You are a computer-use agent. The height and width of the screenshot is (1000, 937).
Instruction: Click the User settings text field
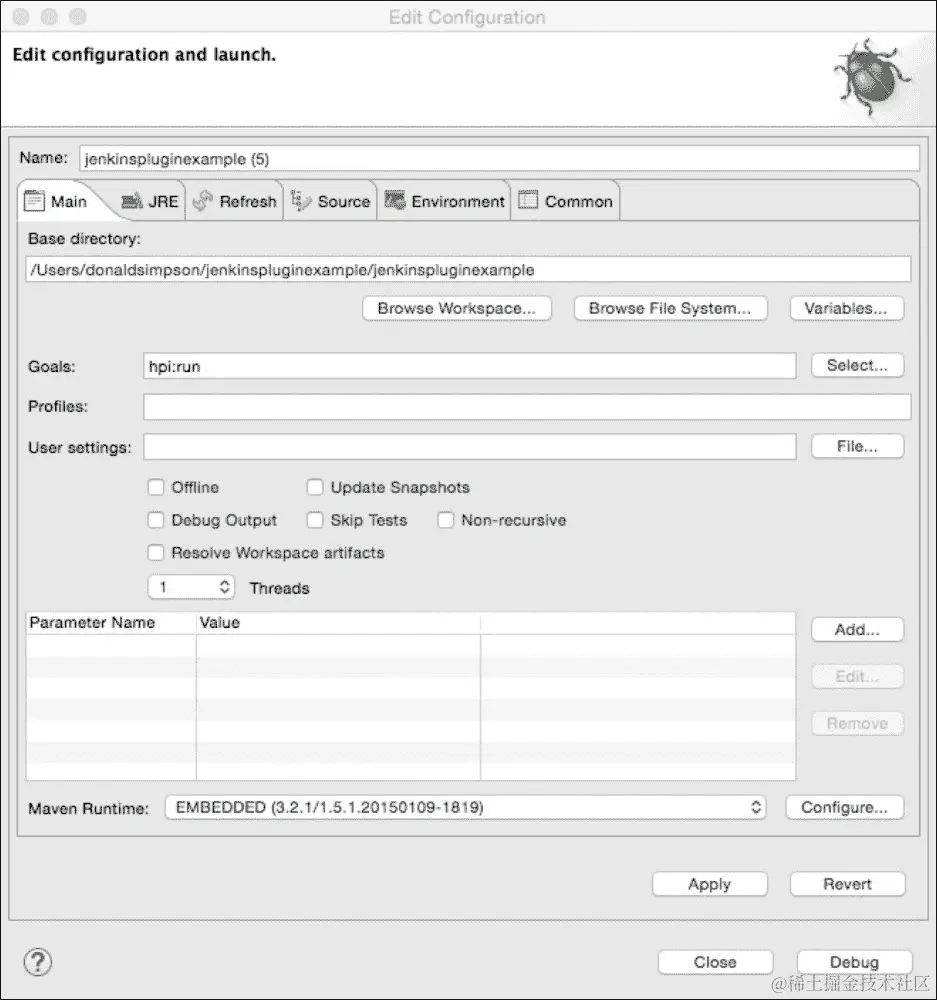click(x=469, y=446)
